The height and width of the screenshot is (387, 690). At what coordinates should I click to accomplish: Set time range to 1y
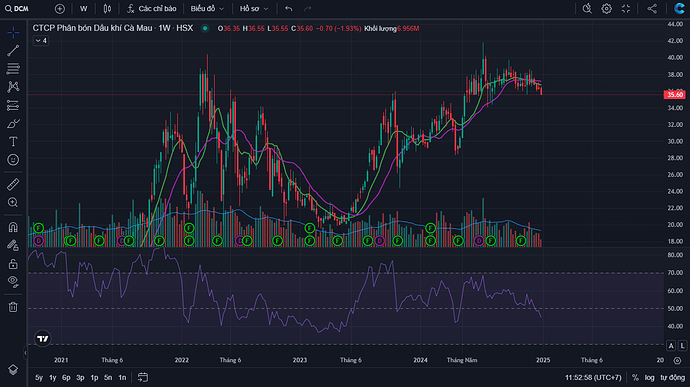(x=52, y=377)
